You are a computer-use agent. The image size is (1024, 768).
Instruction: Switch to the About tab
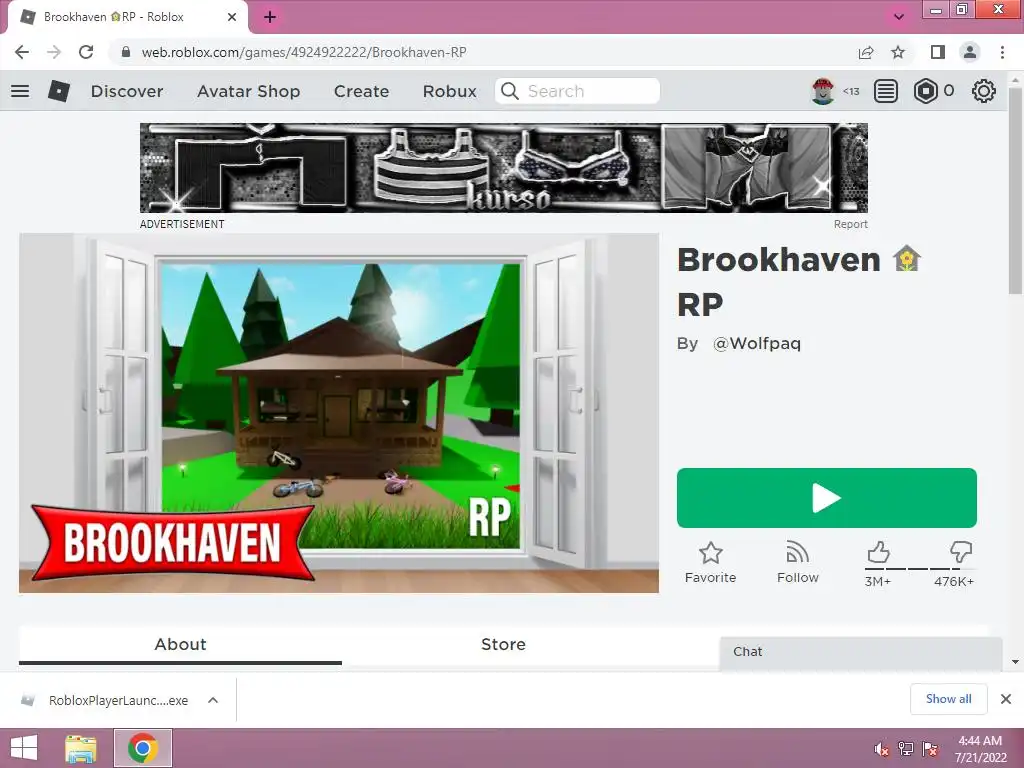point(180,645)
